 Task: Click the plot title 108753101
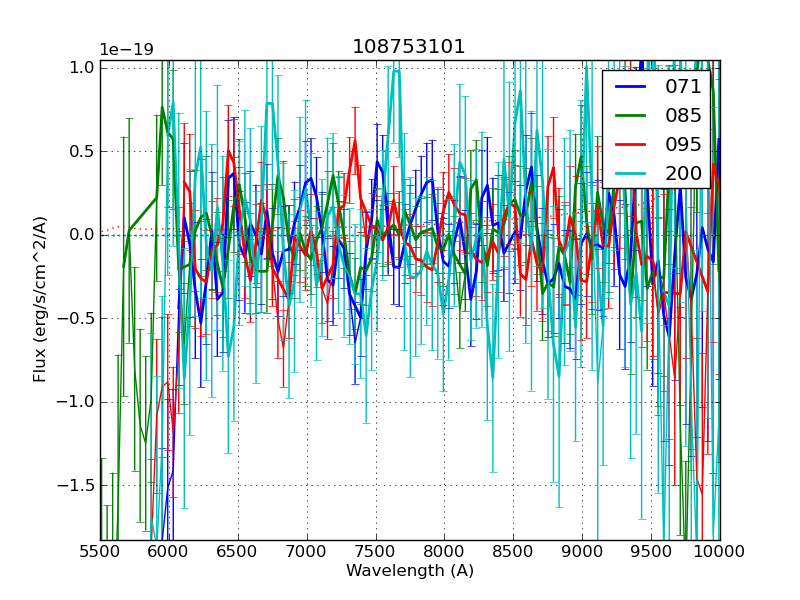pos(409,47)
